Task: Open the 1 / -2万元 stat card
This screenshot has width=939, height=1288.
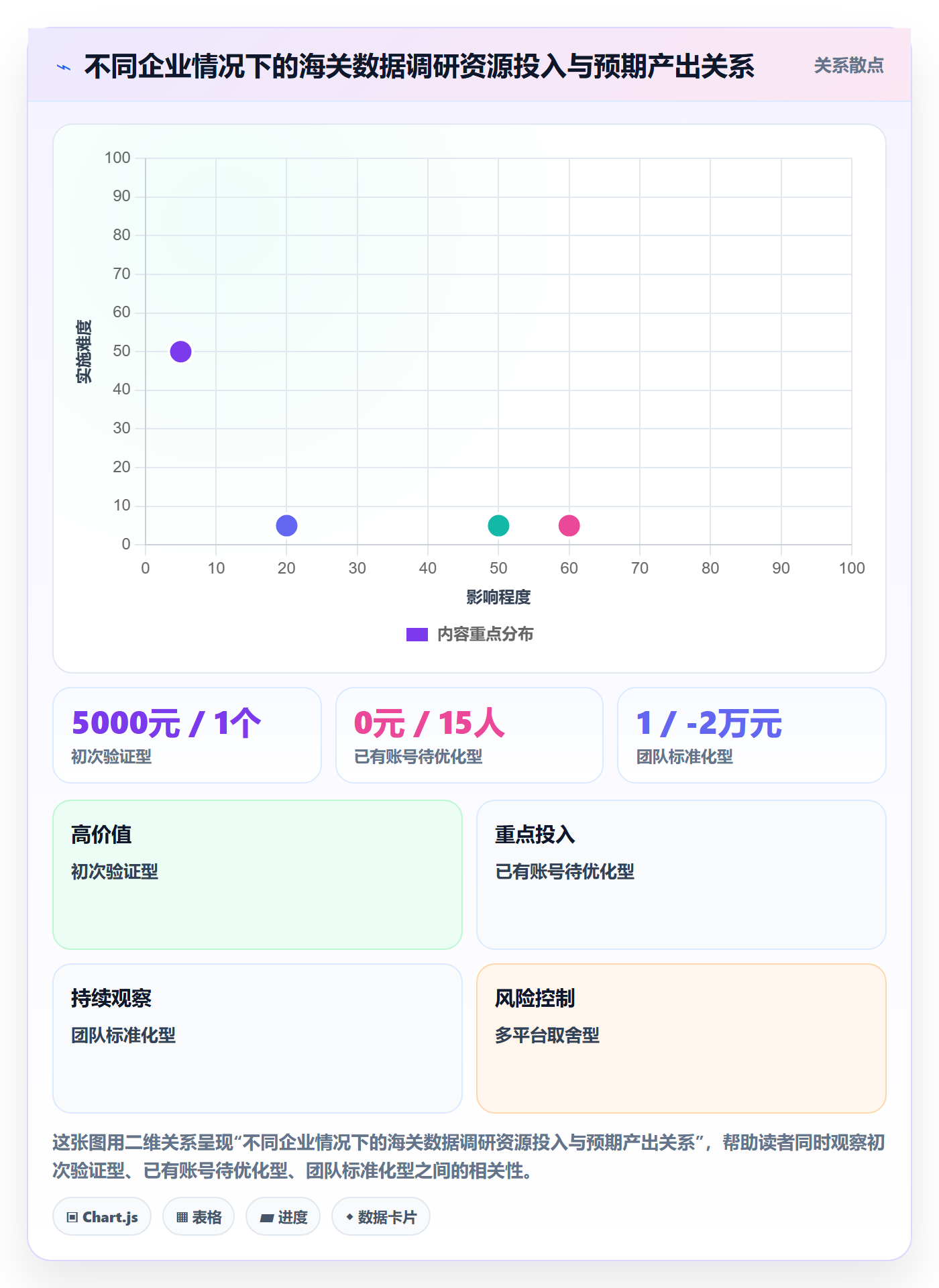Action: click(x=752, y=735)
